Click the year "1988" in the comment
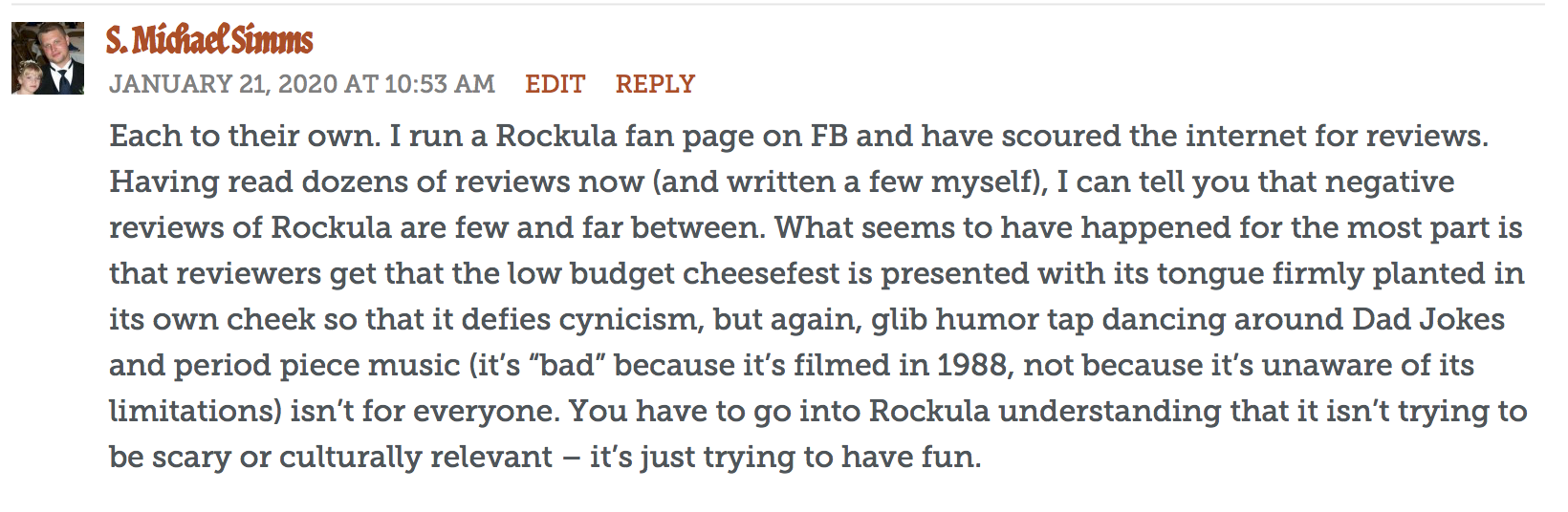Screen dimensions: 1568x512 [971, 365]
